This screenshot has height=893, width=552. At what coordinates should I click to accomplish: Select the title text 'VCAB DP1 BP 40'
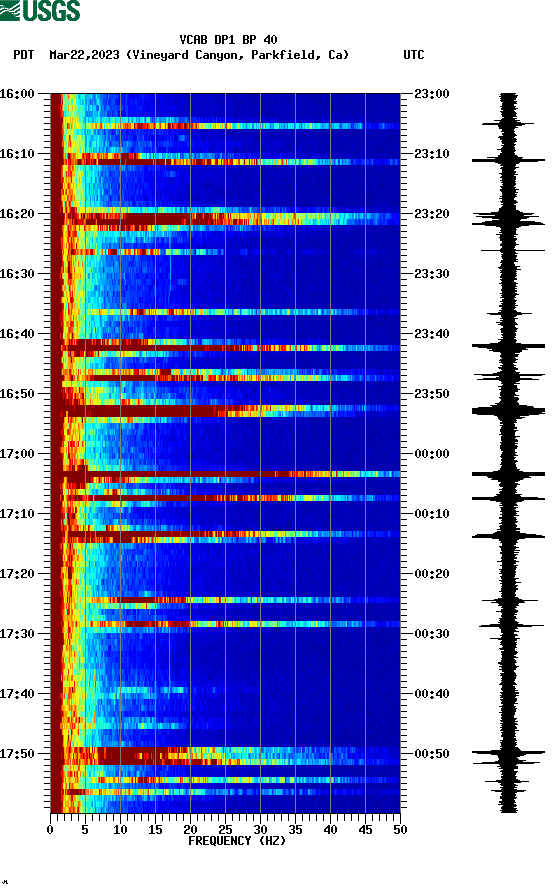point(228,40)
